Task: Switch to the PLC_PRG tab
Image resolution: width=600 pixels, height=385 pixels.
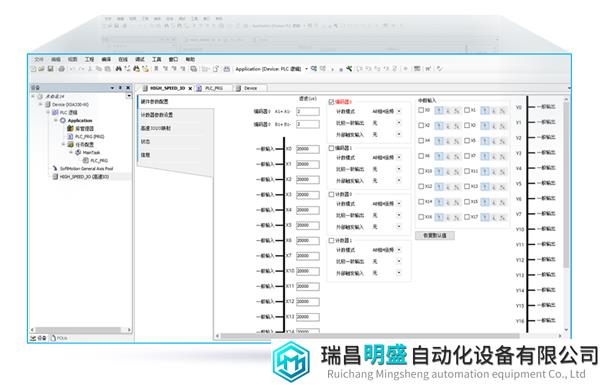Action: point(213,88)
